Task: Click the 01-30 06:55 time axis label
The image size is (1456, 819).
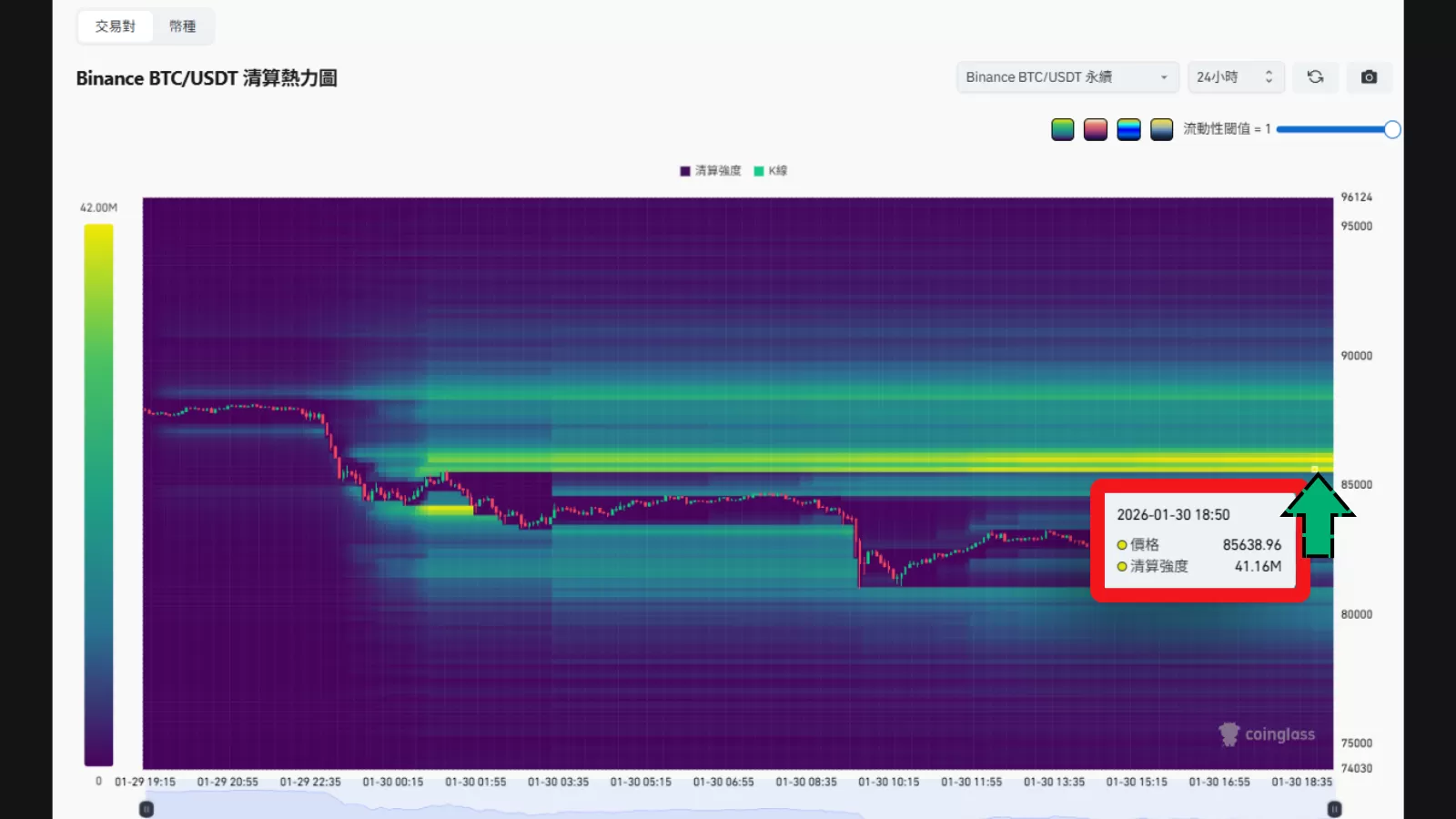Action: tap(723, 782)
